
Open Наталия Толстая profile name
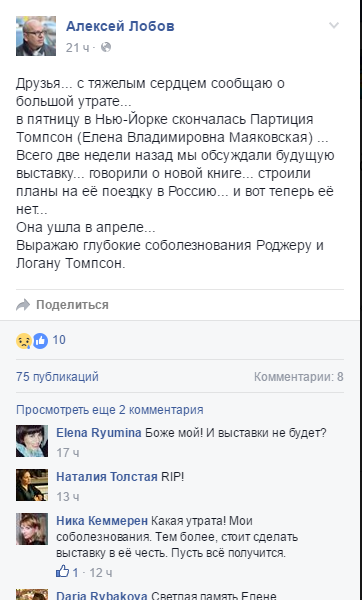coord(107,477)
